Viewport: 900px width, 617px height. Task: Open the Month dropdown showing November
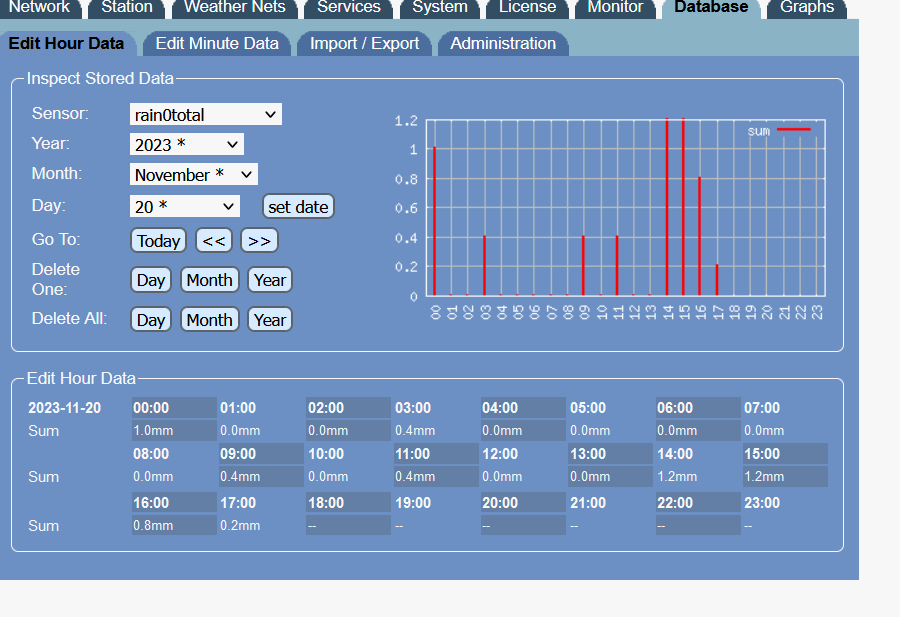click(194, 175)
